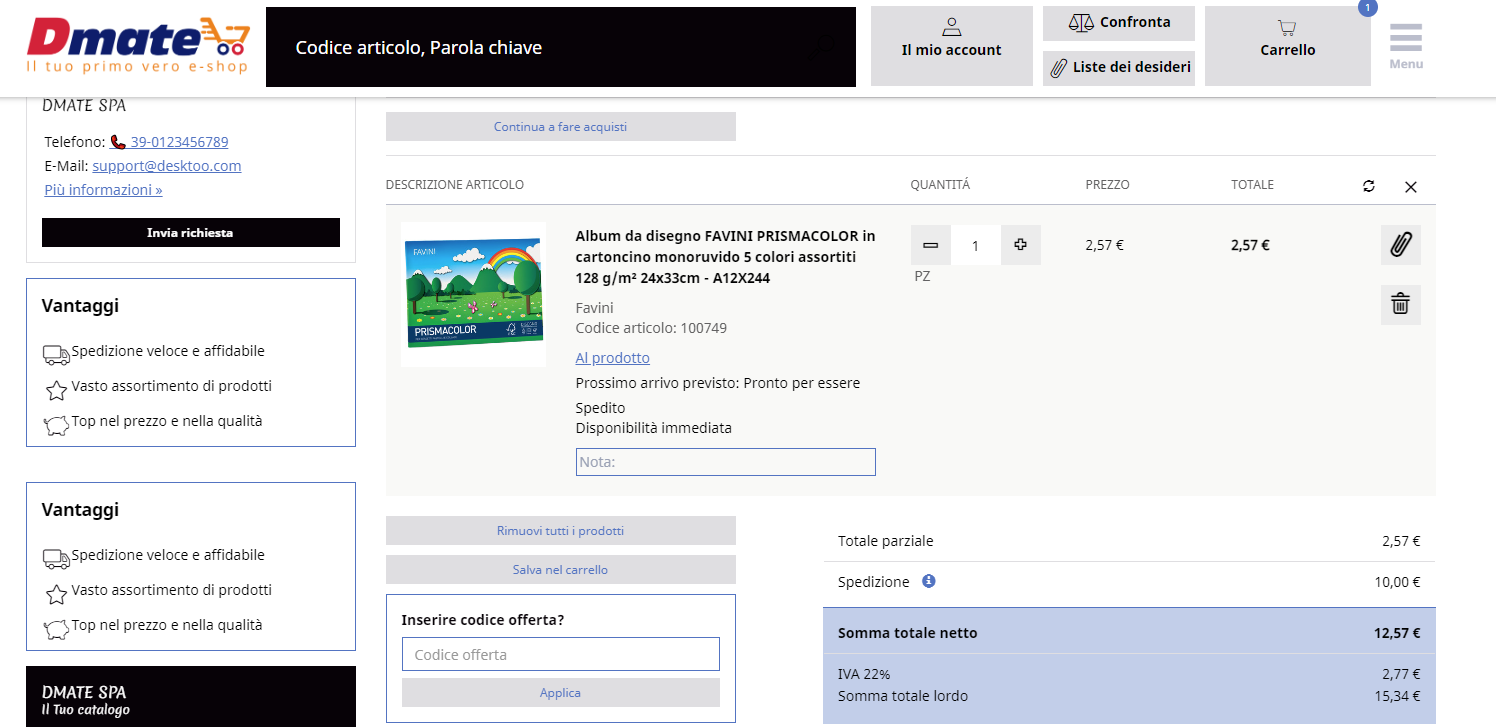
Task: Click the paperclip icon in Liste dei desideri
Action: tap(1058, 69)
